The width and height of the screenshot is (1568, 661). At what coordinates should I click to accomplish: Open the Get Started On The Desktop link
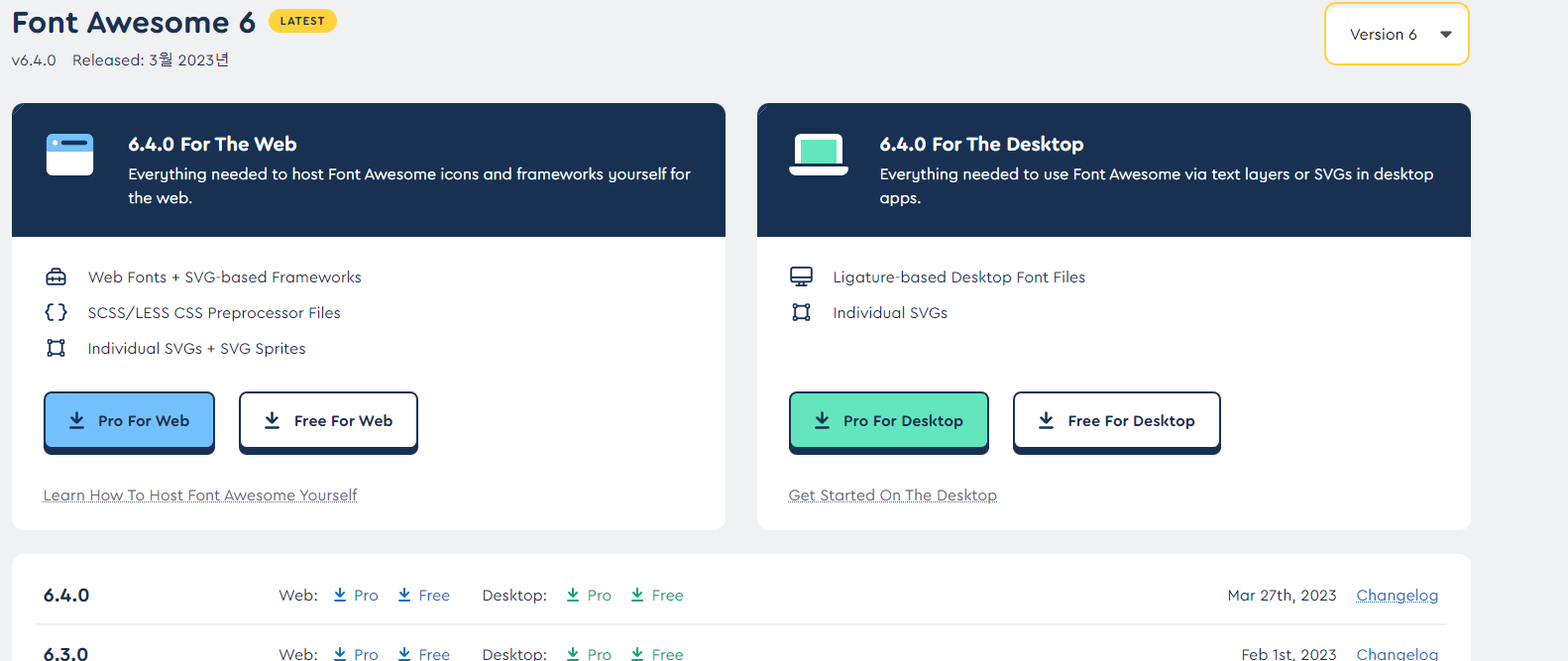893,496
